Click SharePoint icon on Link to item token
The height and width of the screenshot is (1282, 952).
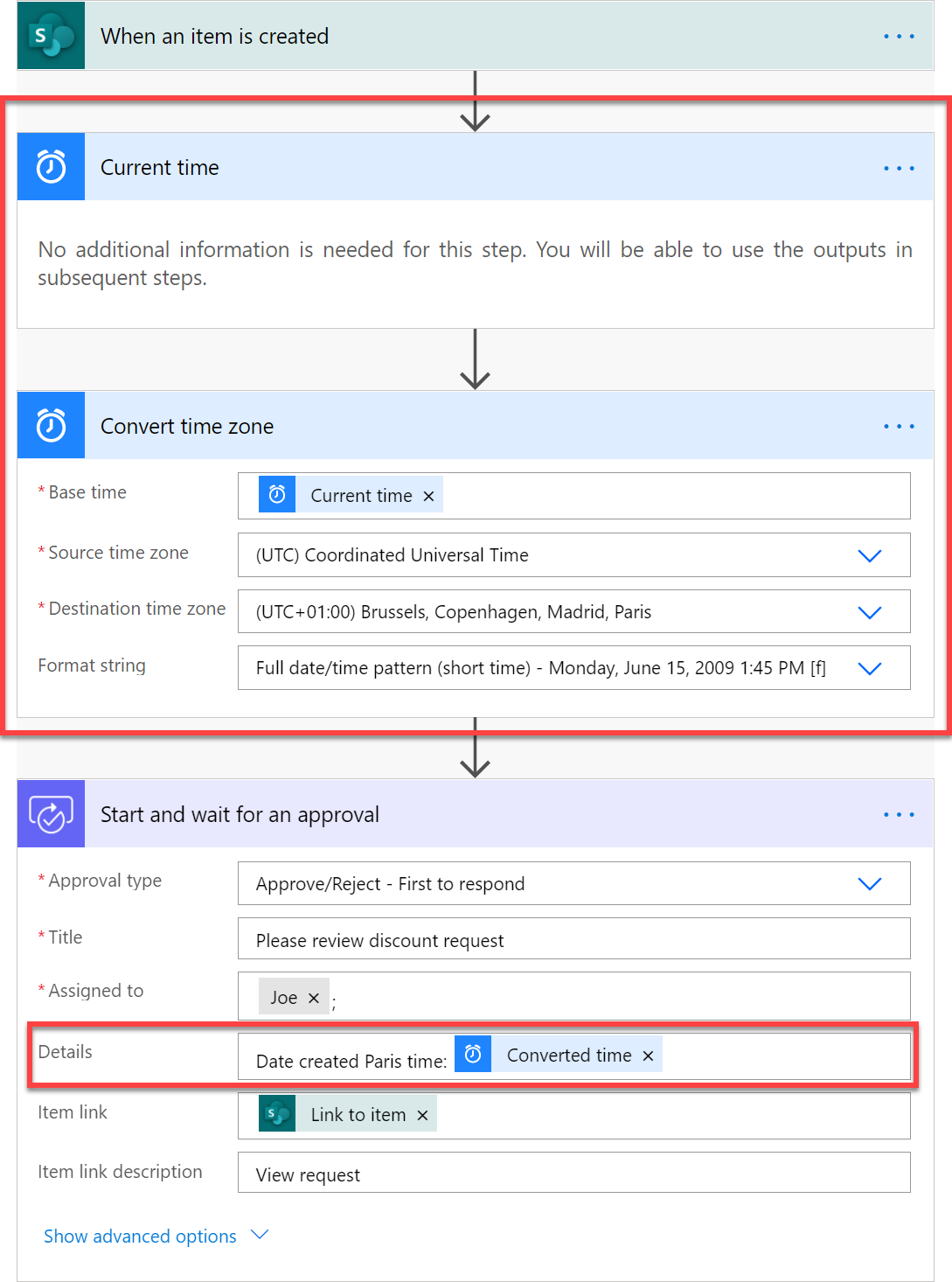(277, 1114)
